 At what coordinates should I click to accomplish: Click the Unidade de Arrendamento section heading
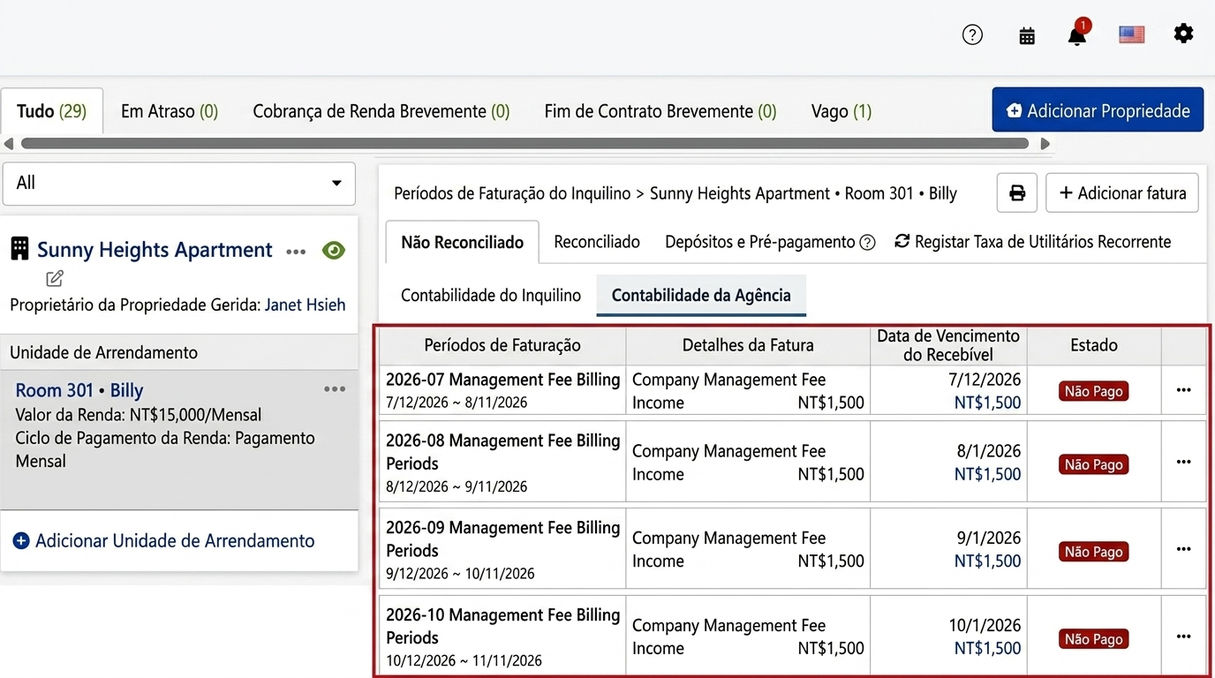[x=104, y=352]
